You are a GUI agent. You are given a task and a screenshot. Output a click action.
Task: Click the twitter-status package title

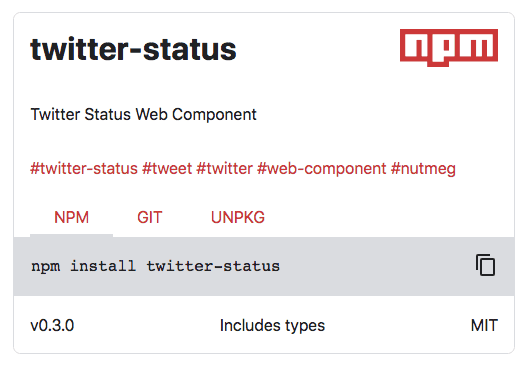[133, 49]
